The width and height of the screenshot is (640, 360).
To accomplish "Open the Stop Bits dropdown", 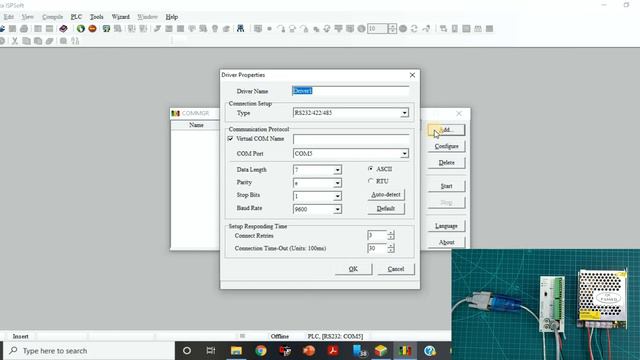I will (x=338, y=196).
